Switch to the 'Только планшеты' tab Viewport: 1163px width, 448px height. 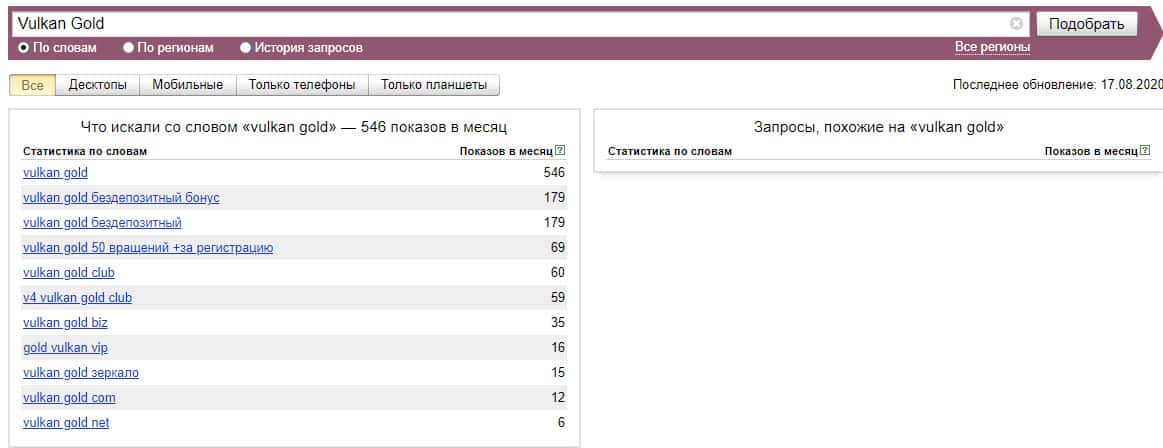434,85
